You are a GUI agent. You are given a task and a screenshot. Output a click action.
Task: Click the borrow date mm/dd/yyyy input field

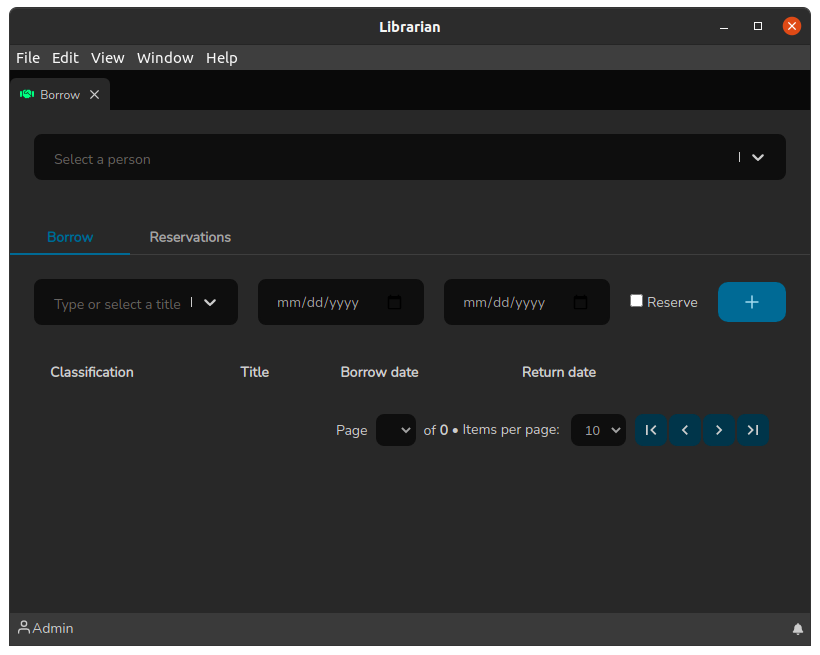pos(320,301)
